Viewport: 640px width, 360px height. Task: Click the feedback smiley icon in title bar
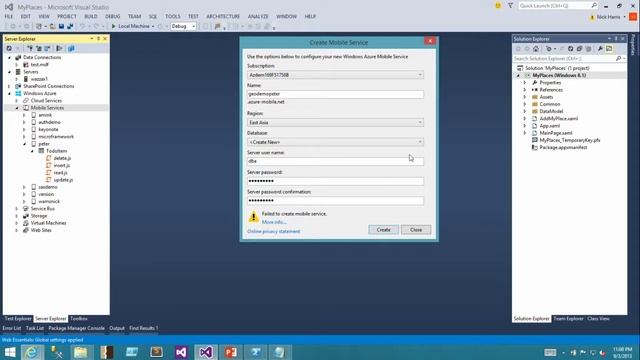pos(498,6)
